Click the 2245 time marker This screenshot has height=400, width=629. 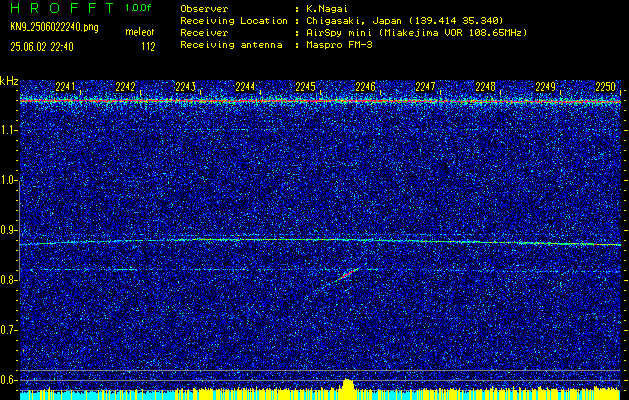(305, 87)
